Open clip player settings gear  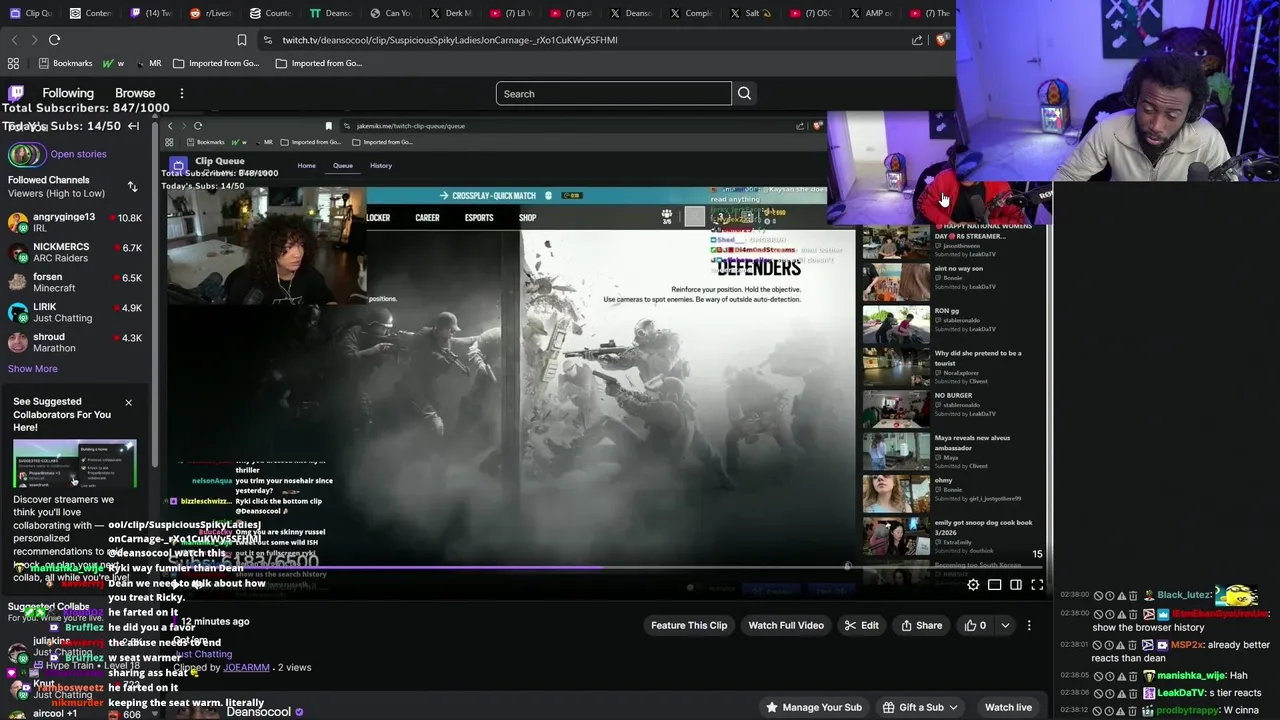[x=973, y=585]
